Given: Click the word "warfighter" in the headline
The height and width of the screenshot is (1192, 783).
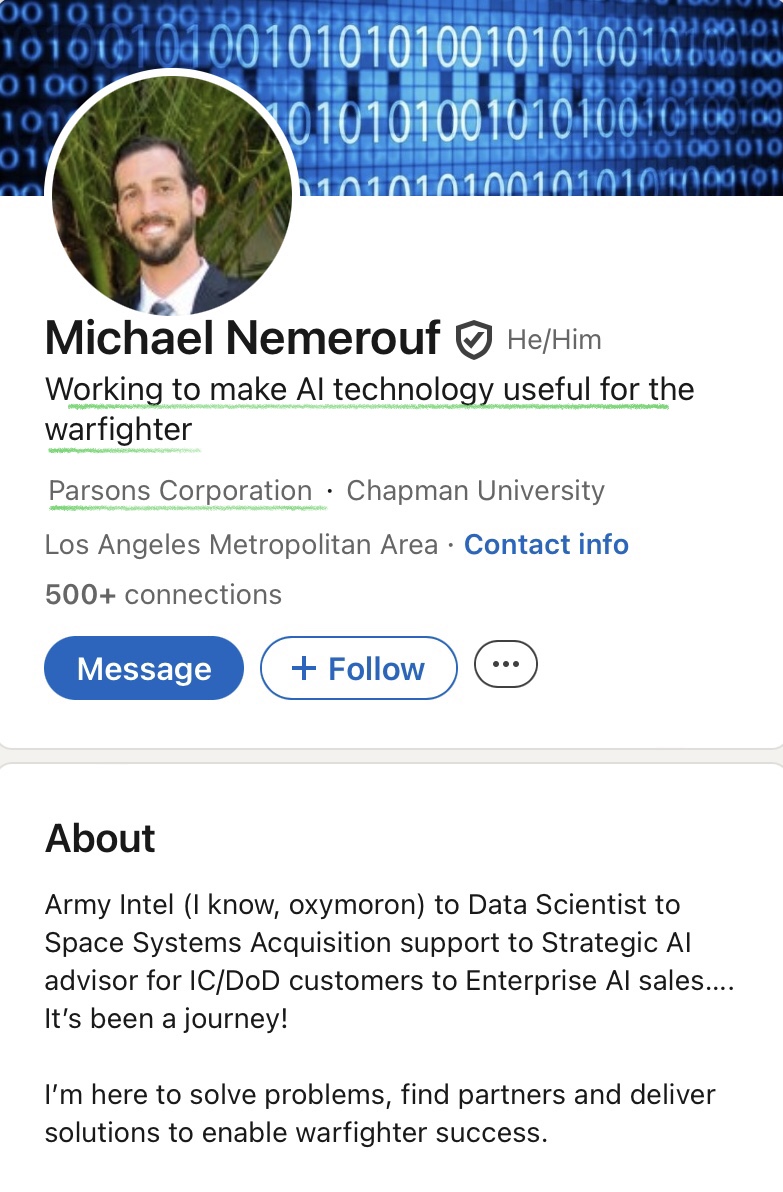Looking at the screenshot, I should [118, 430].
